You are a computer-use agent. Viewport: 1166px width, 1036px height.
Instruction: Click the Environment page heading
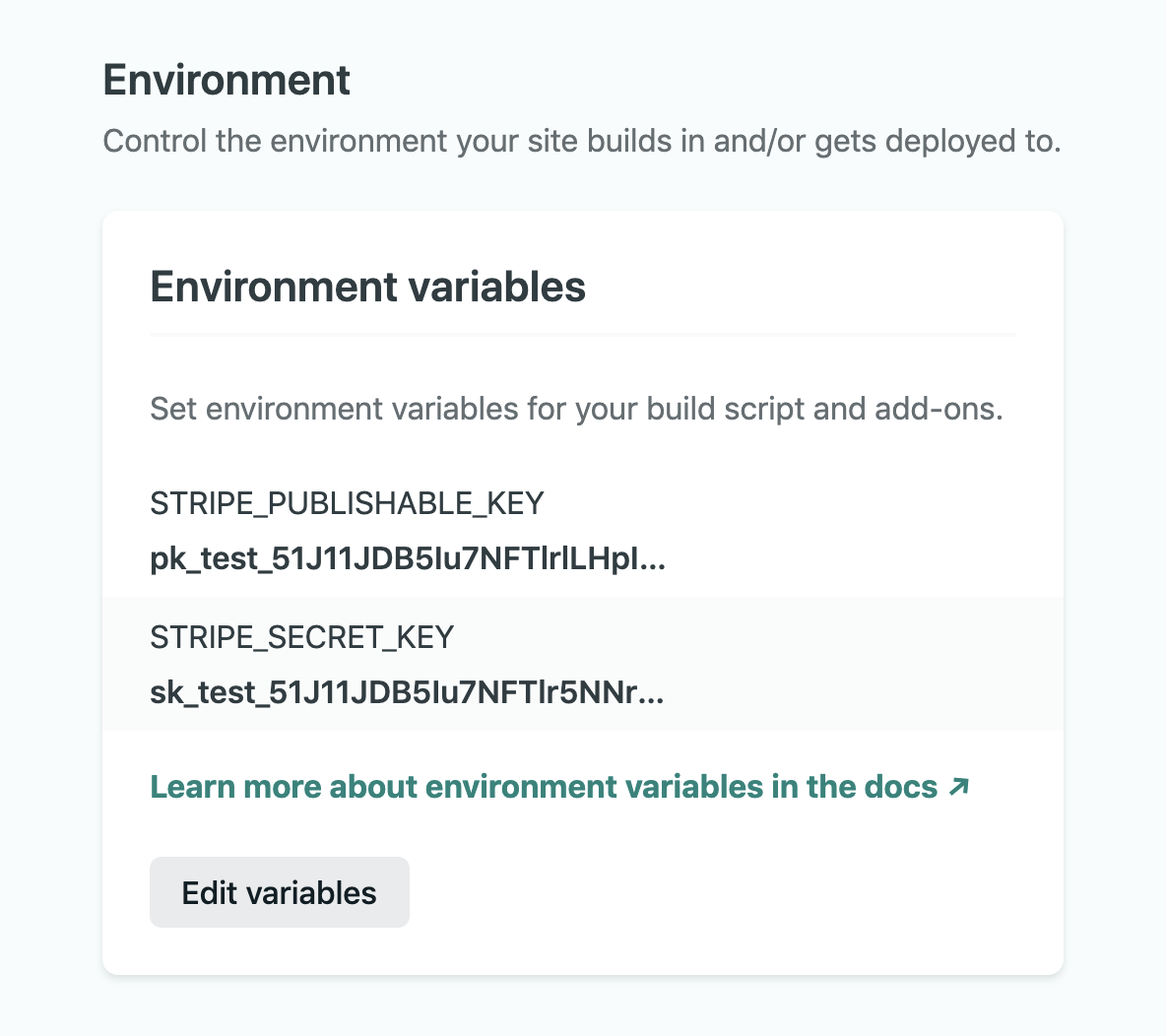pyautogui.click(x=226, y=81)
